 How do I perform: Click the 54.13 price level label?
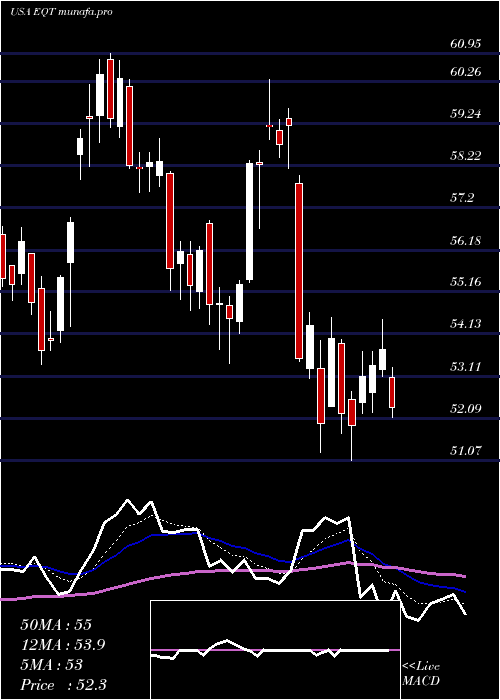[466, 324]
